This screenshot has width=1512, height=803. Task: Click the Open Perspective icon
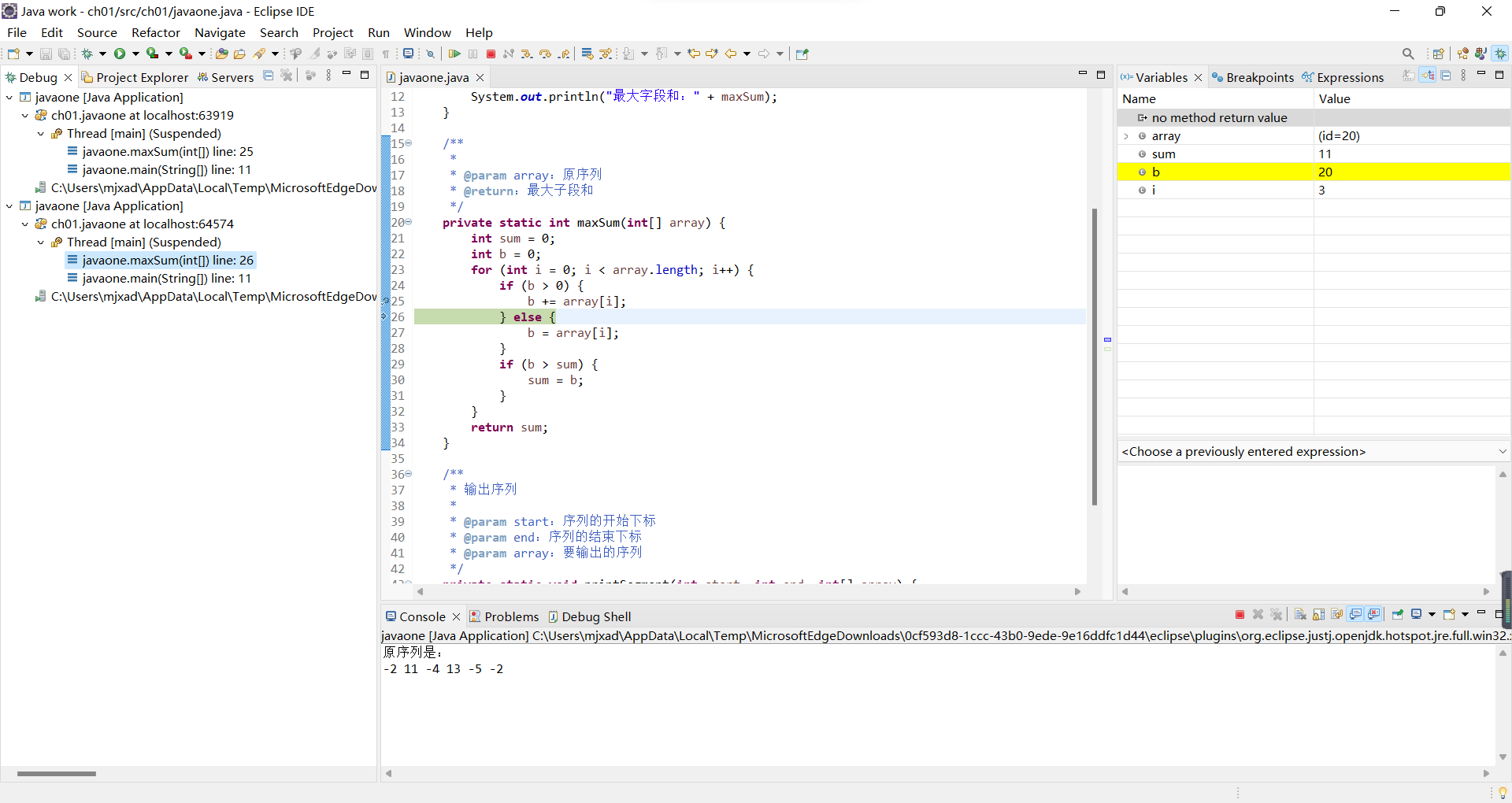(x=1438, y=54)
